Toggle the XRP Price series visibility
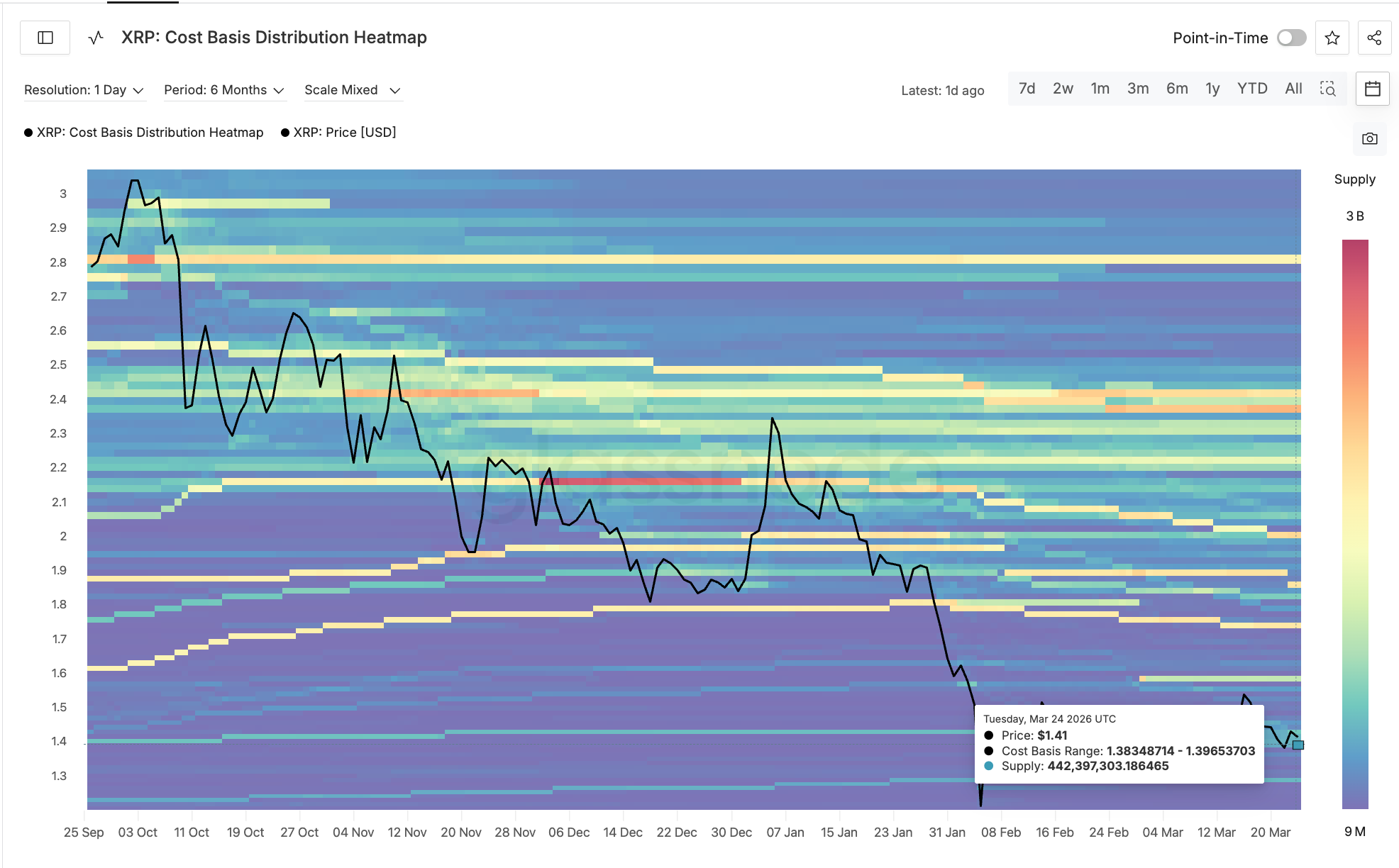The width and height of the screenshot is (1399, 868). (x=341, y=132)
